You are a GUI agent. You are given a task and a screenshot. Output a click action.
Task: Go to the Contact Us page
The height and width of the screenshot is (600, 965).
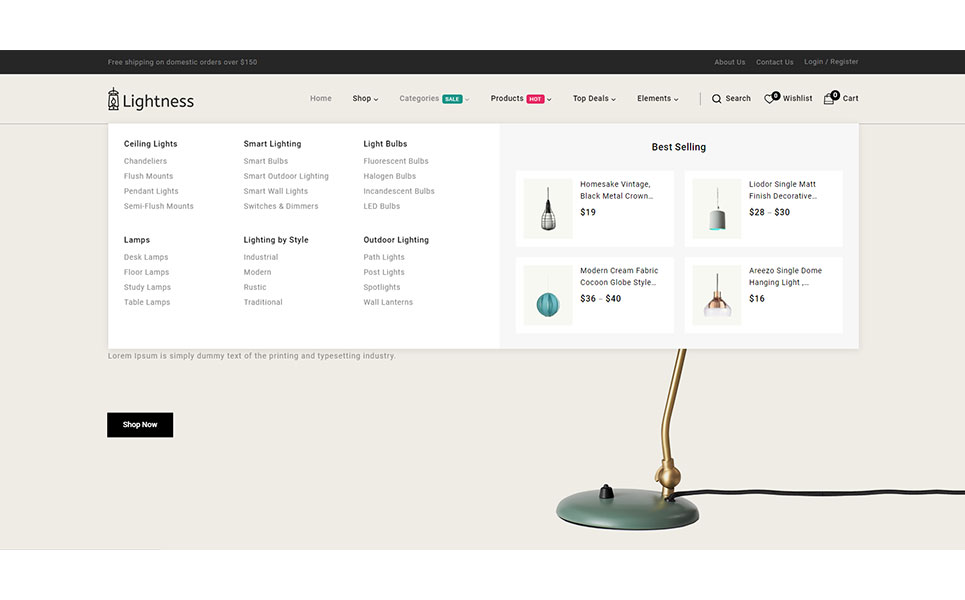click(774, 62)
